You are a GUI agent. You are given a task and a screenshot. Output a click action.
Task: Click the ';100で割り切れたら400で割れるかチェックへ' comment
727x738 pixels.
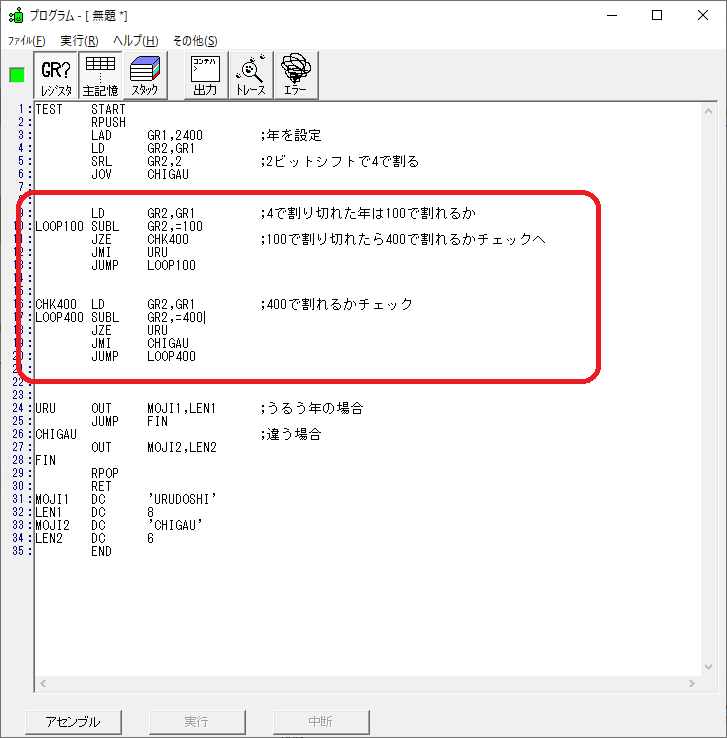(x=403, y=240)
